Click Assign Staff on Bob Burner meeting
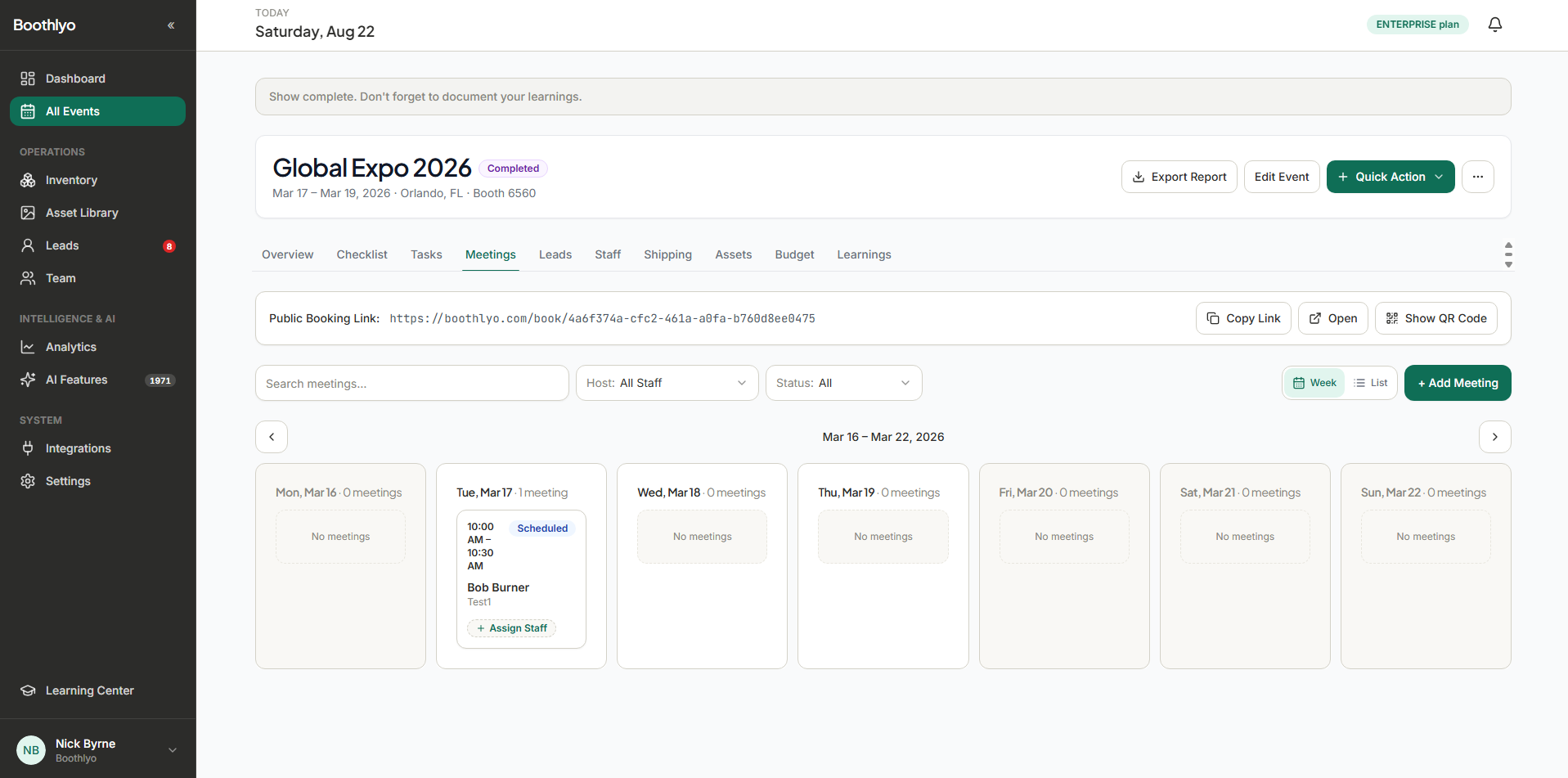This screenshot has width=1568, height=778. 511,628
